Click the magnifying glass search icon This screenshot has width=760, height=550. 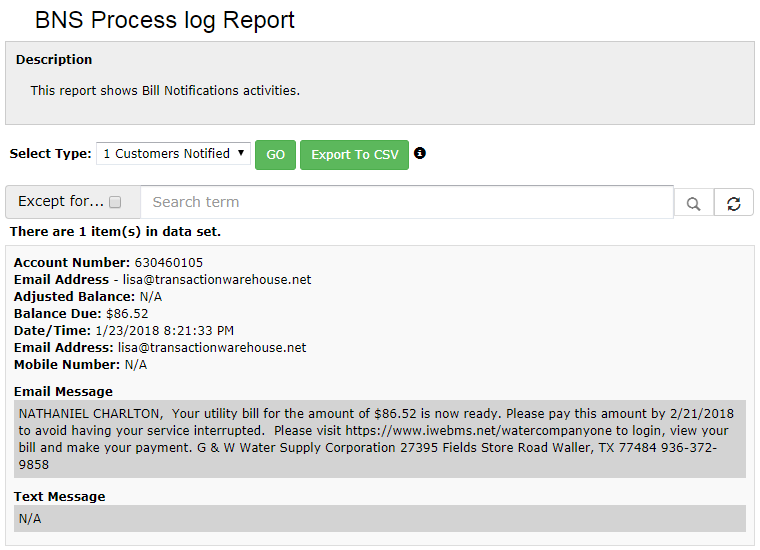click(694, 203)
